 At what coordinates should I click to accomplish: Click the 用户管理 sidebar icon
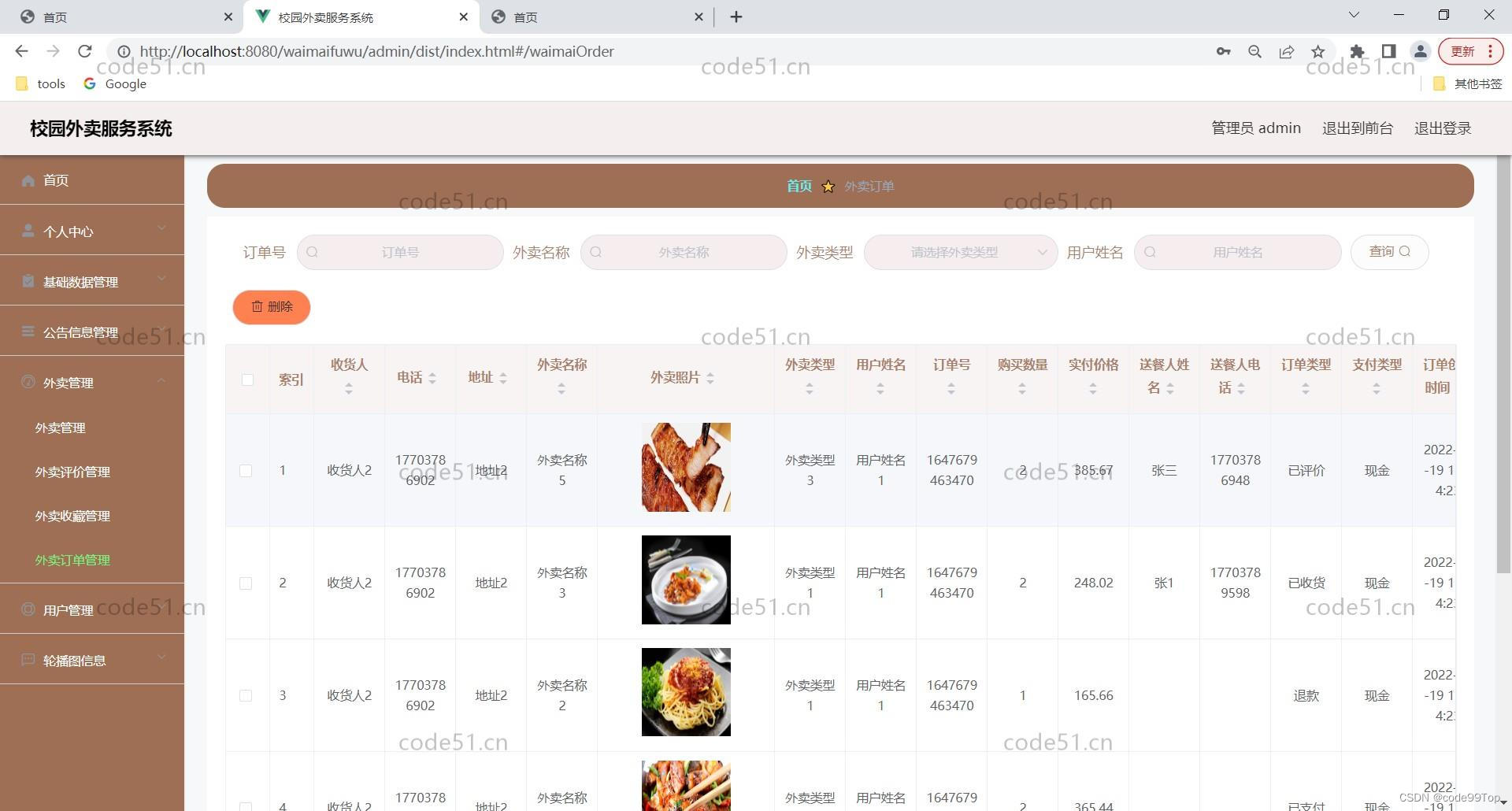pos(28,609)
